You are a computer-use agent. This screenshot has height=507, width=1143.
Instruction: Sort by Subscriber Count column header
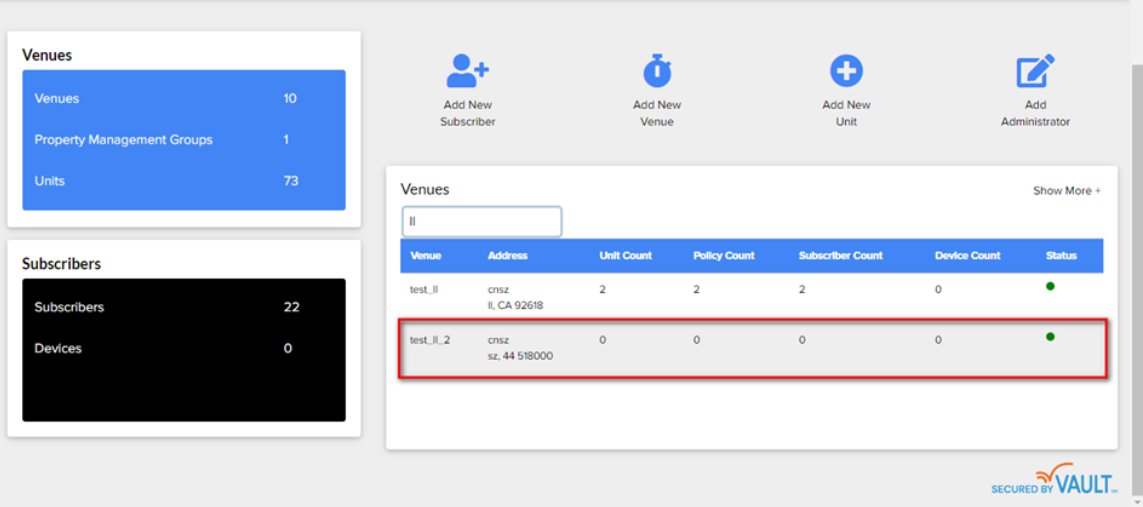pos(840,256)
